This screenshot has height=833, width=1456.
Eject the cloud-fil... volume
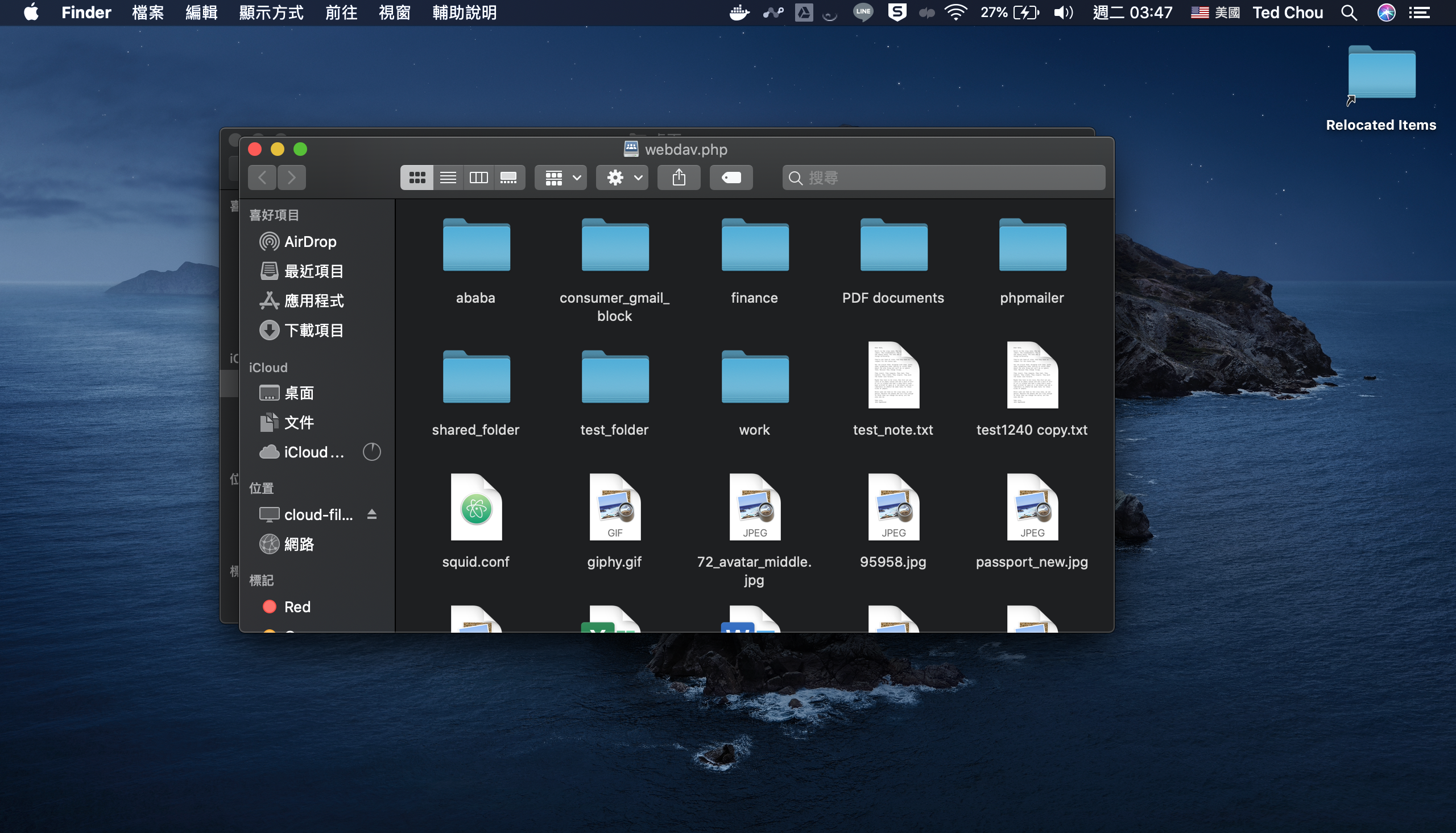[x=372, y=514]
